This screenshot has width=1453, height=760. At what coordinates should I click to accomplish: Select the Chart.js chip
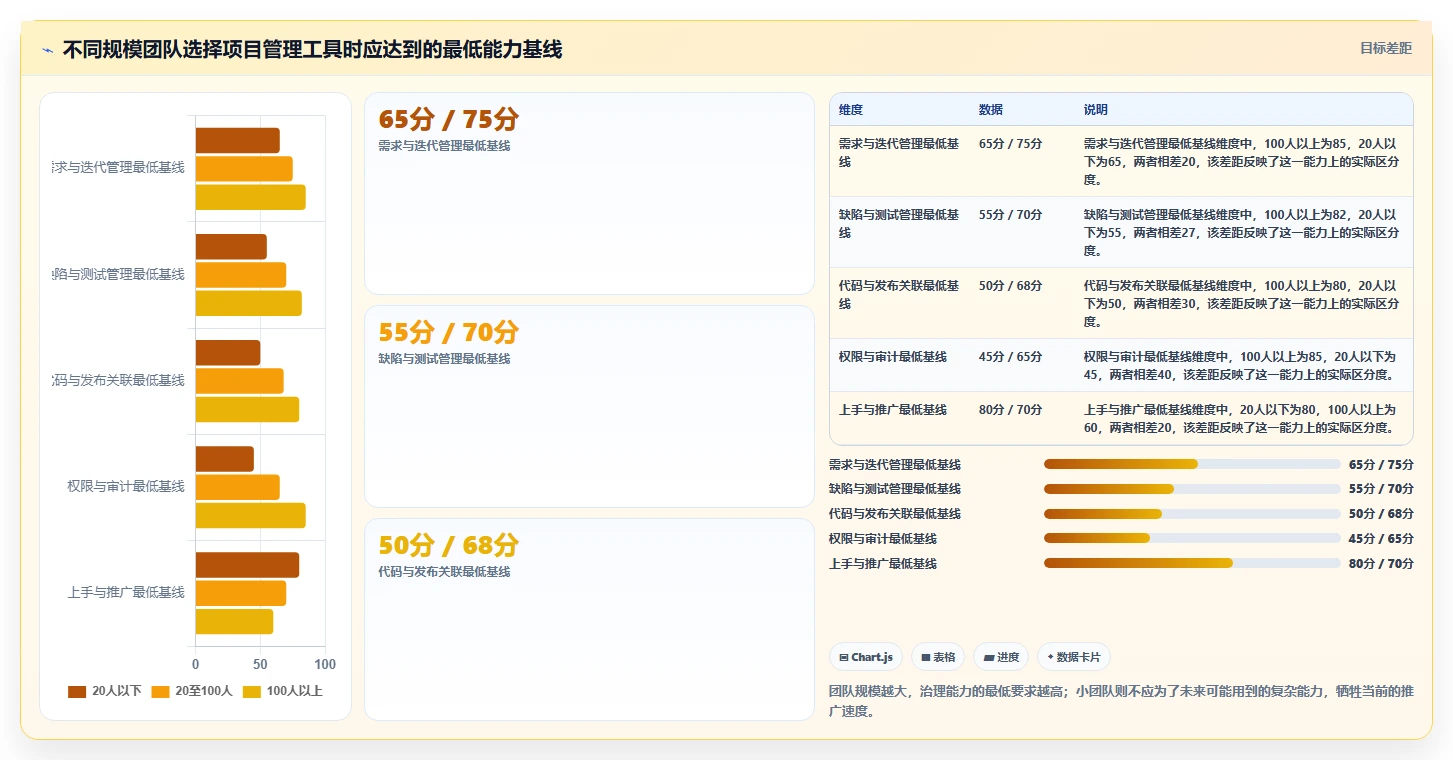pos(866,657)
